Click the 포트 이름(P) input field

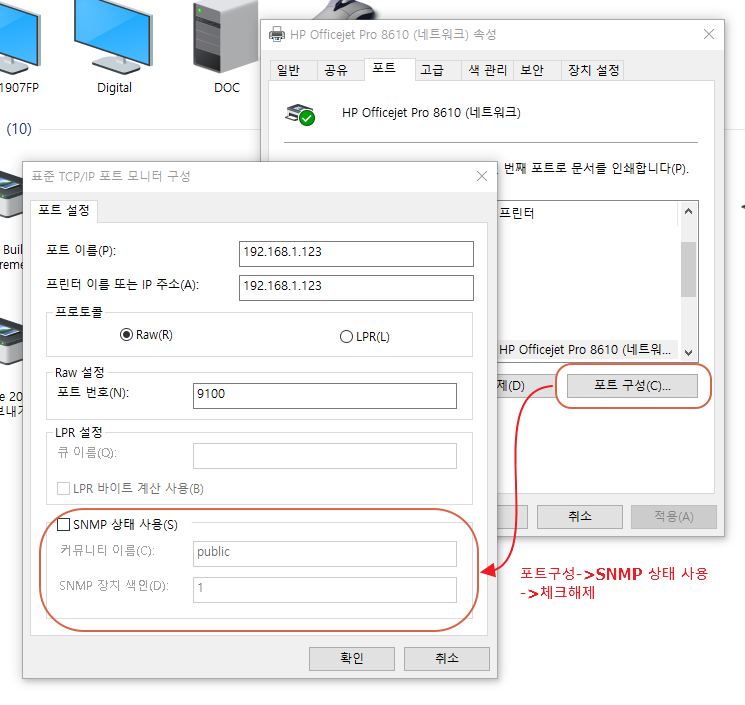[x=356, y=254]
